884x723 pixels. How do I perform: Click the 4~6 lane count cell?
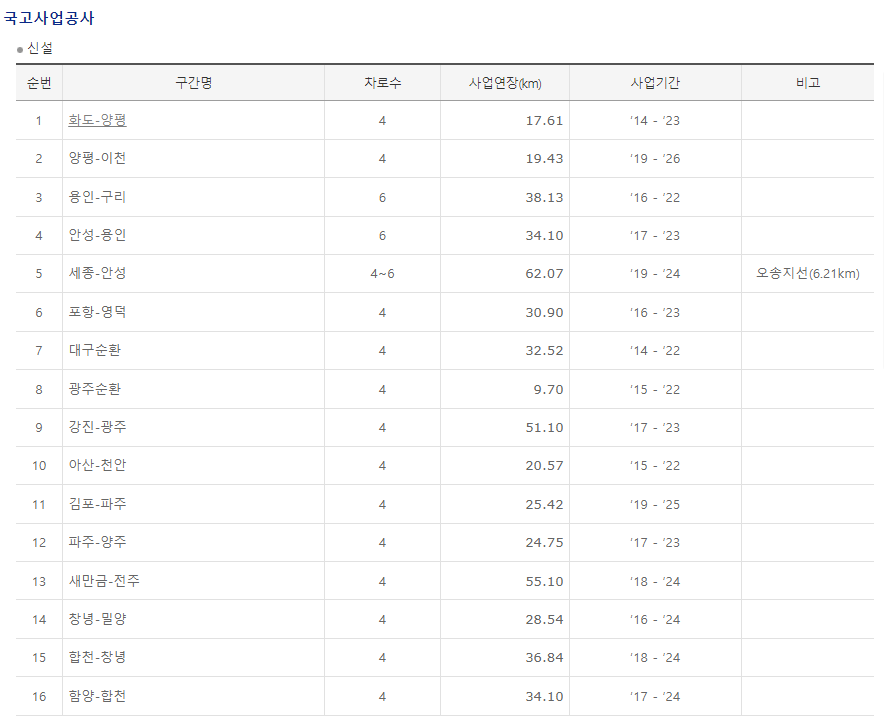382,274
